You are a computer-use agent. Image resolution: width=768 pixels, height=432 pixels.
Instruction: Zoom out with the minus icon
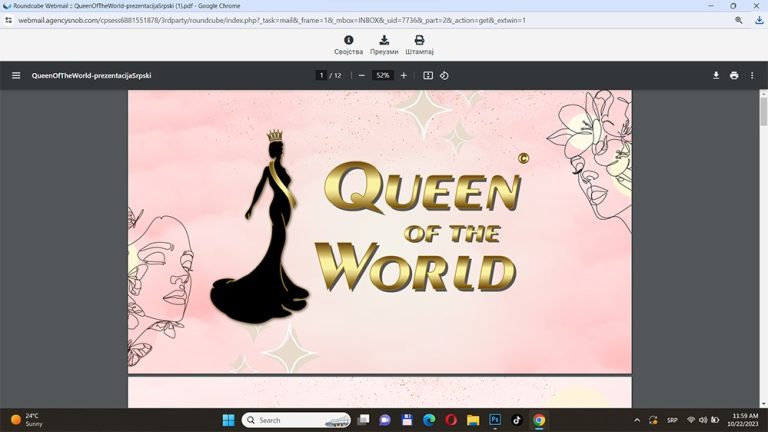[x=361, y=75]
